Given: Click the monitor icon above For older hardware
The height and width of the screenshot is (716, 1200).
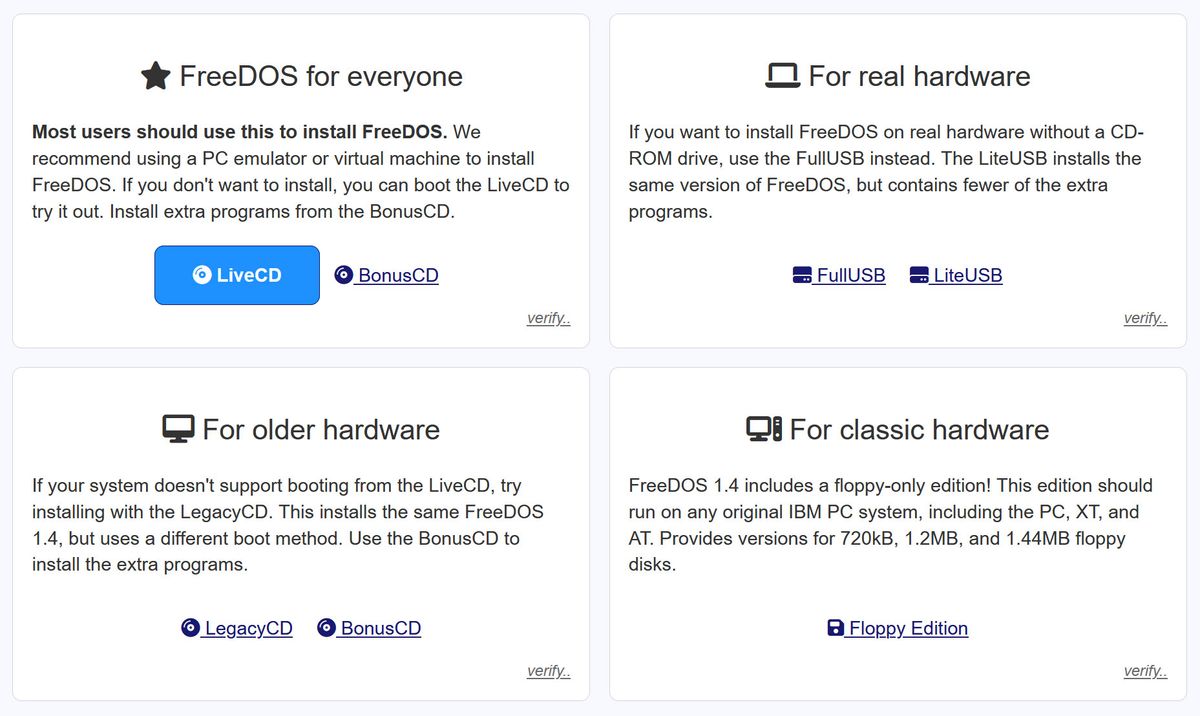Looking at the screenshot, I should tap(178, 428).
